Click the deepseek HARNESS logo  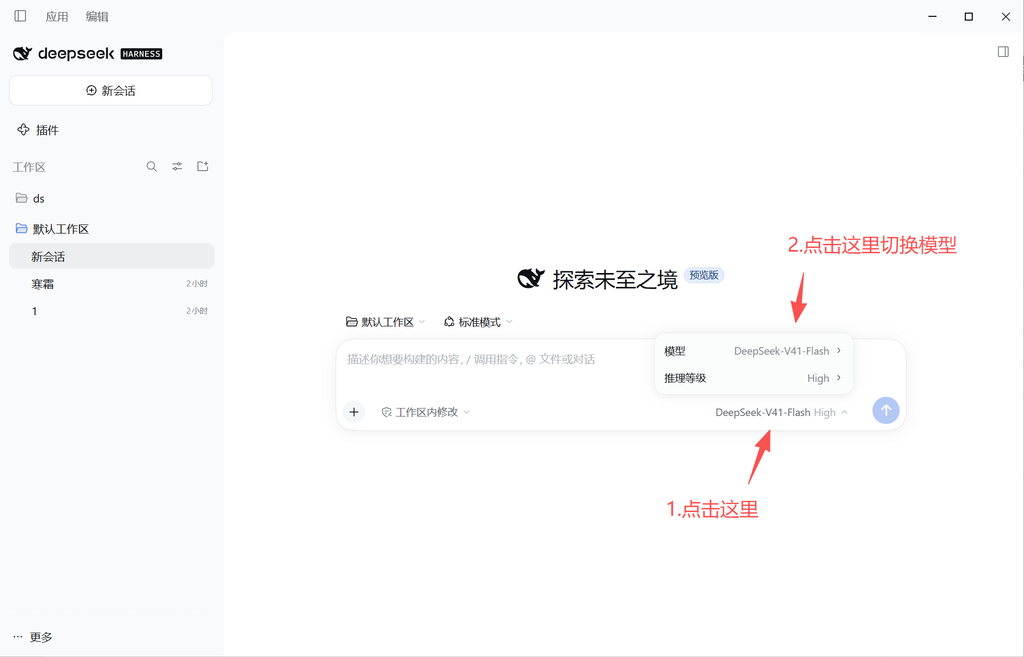(88, 54)
